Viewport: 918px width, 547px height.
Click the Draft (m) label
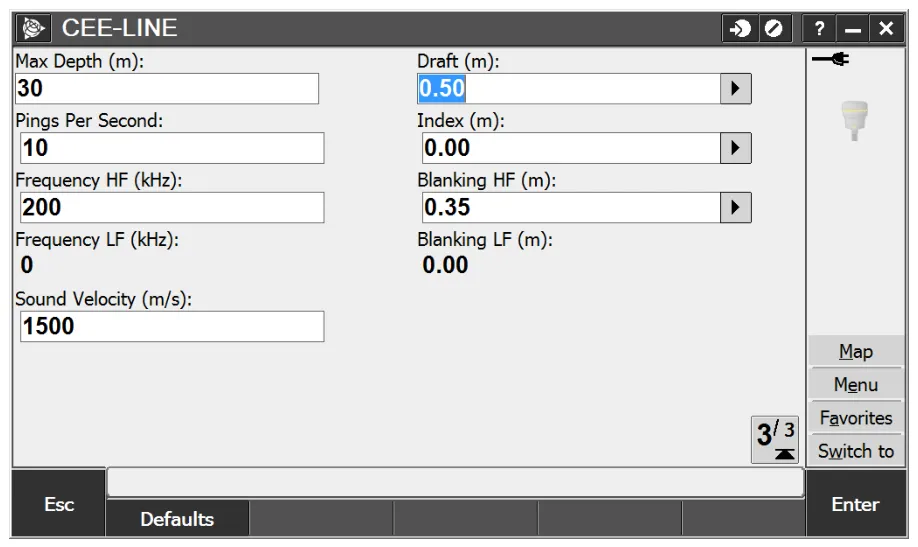(458, 61)
